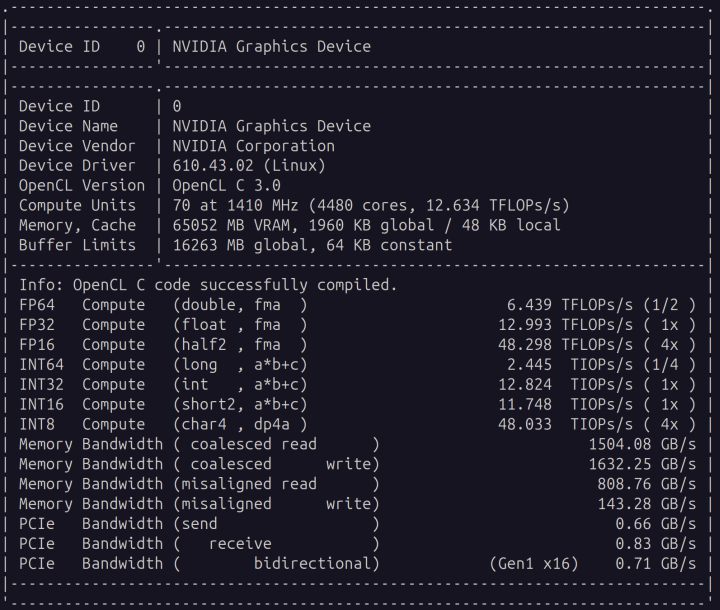
Task: Click the "65052 MB VRAM" memory value
Action: click(x=231, y=225)
